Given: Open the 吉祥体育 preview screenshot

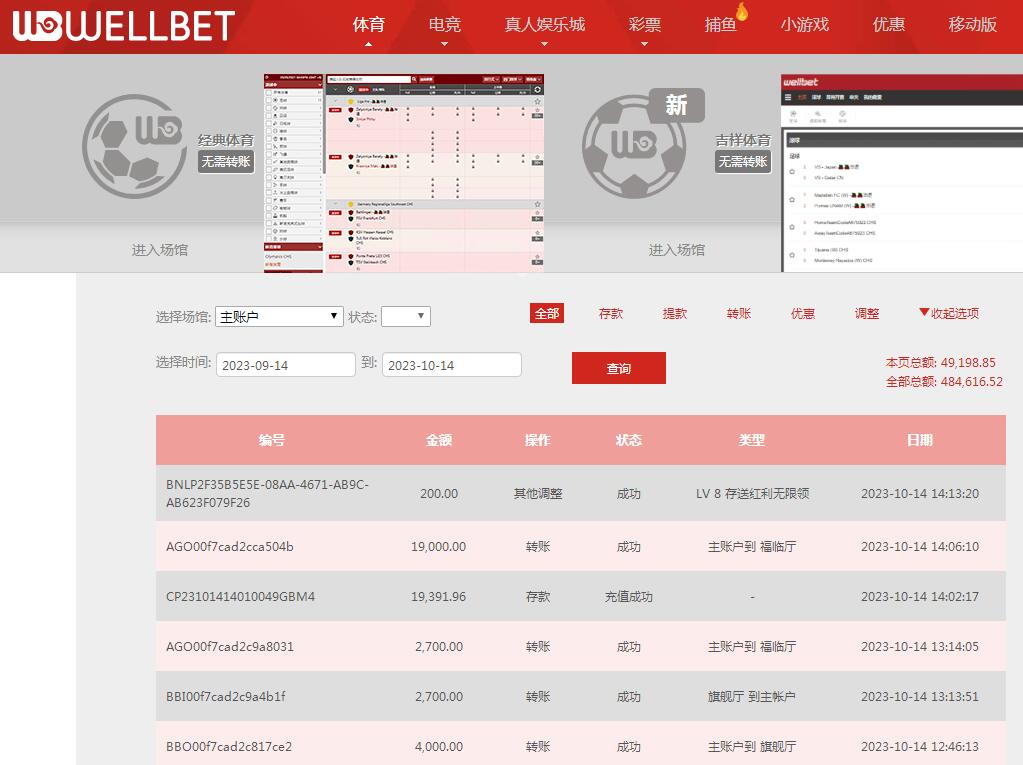Looking at the screenshot, I should (x=902, y=173).
